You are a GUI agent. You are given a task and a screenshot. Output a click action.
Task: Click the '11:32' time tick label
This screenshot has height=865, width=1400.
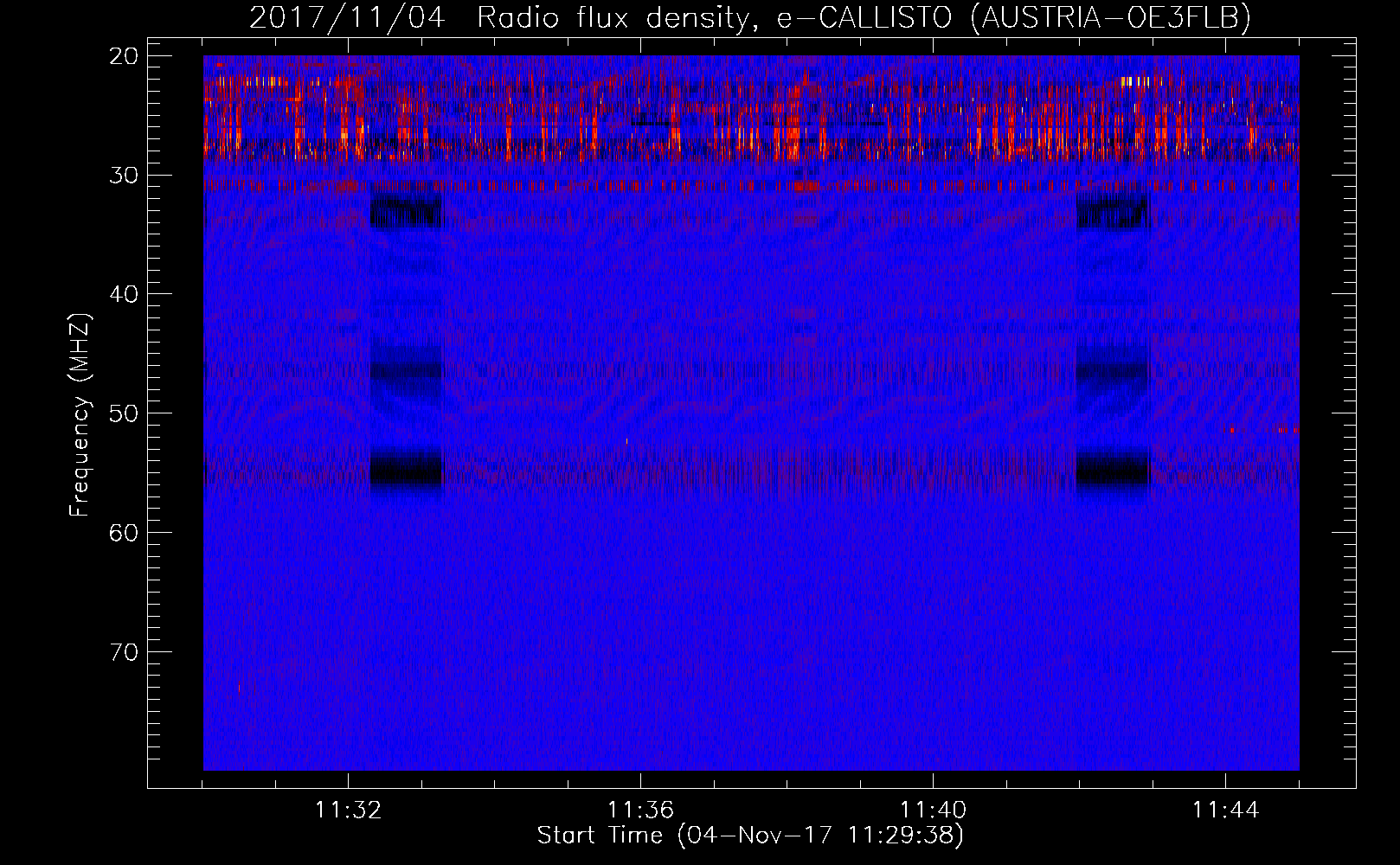pos(348,810)
